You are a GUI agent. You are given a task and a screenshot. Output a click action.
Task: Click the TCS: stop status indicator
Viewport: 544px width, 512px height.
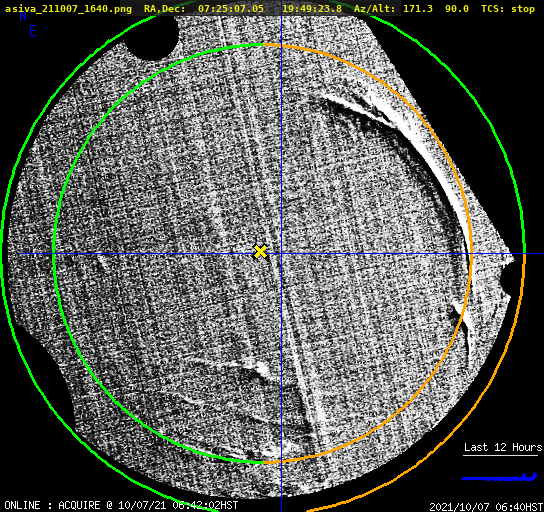pyautogui.click(x=508, y=9)
